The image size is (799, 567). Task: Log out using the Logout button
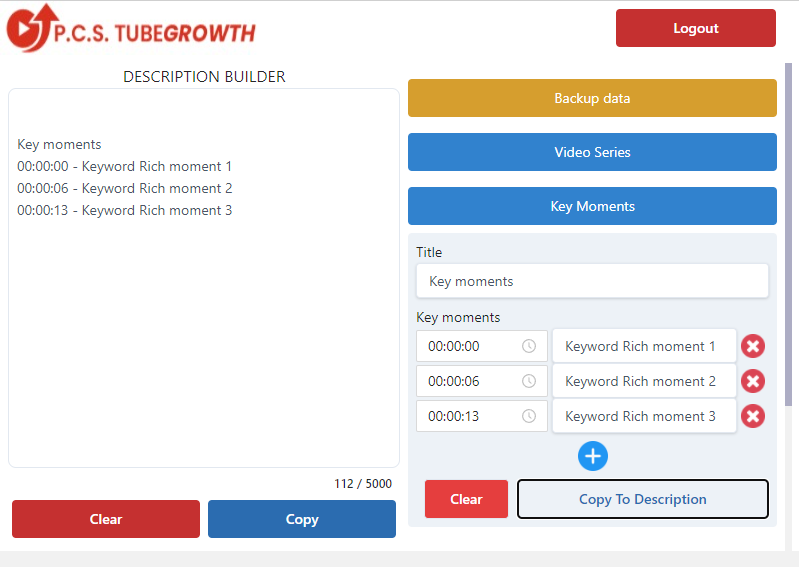696,28
